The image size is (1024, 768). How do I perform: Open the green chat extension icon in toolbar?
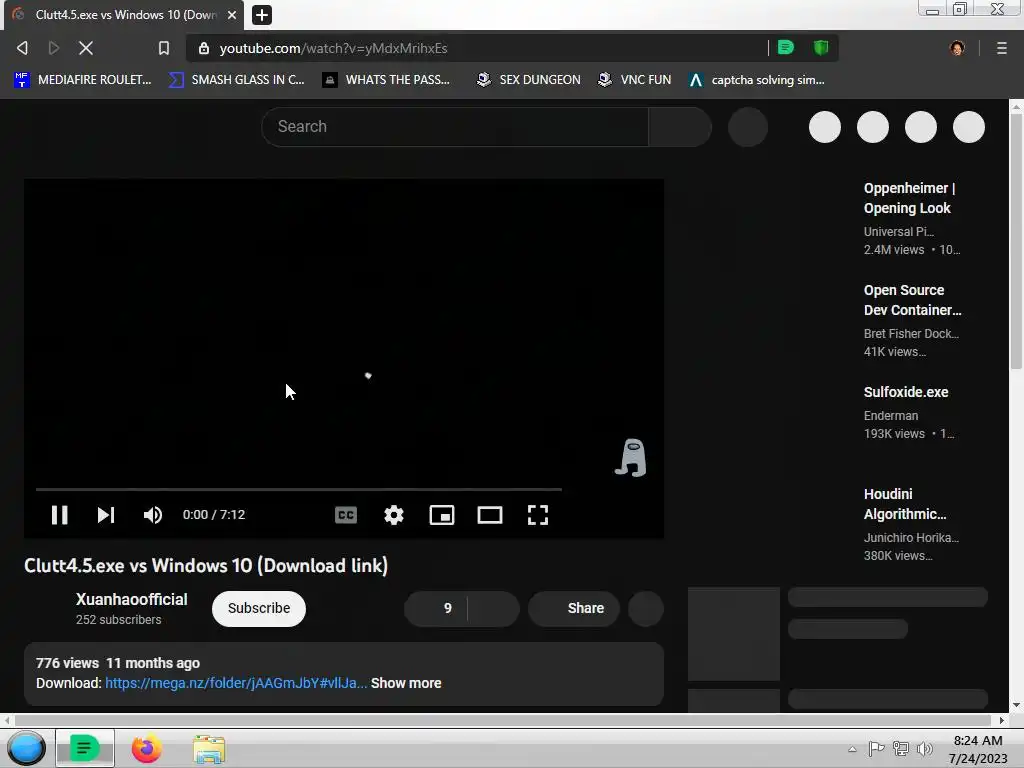coord(786,47)
